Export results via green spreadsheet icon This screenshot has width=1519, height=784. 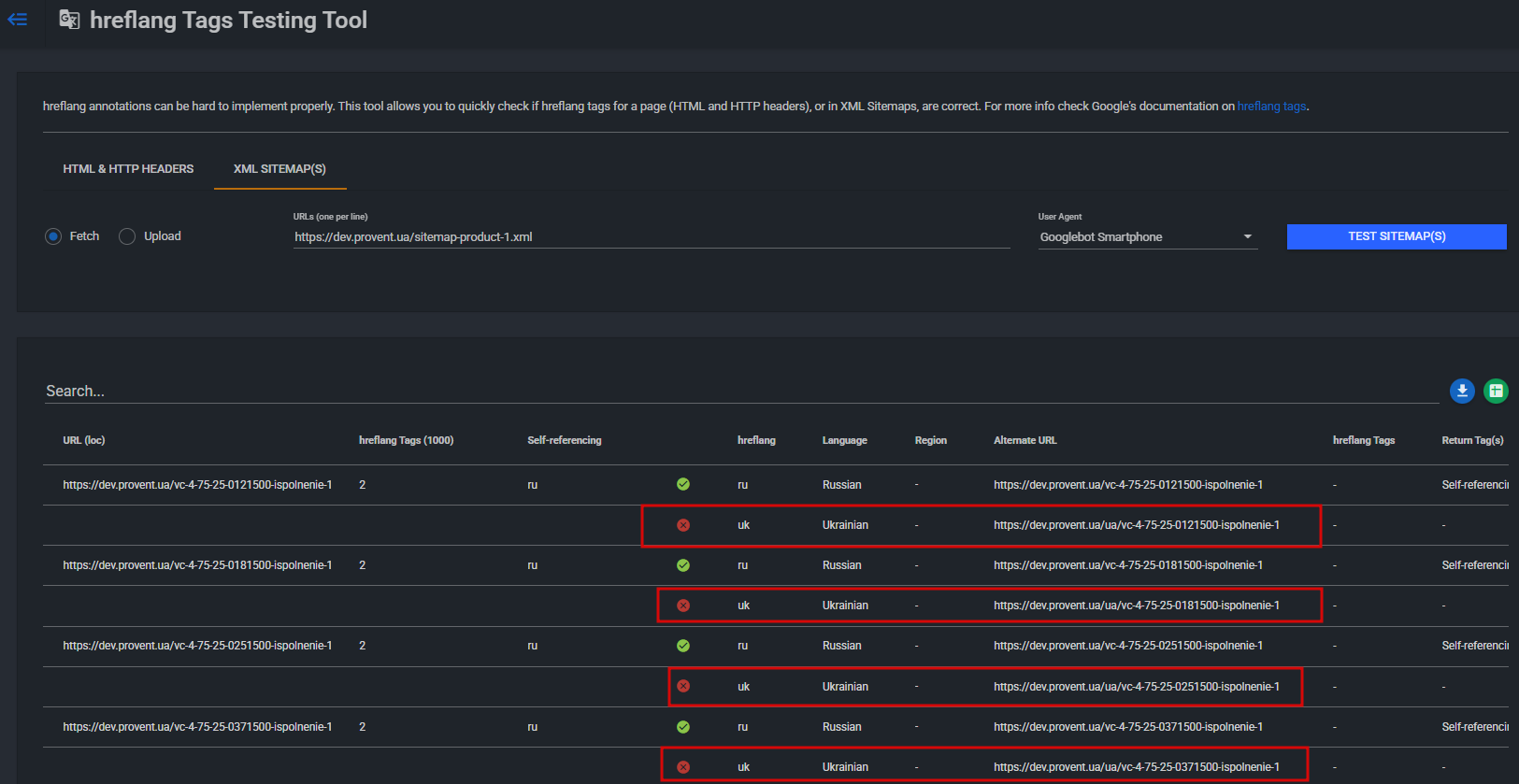tap(1496, 391)
